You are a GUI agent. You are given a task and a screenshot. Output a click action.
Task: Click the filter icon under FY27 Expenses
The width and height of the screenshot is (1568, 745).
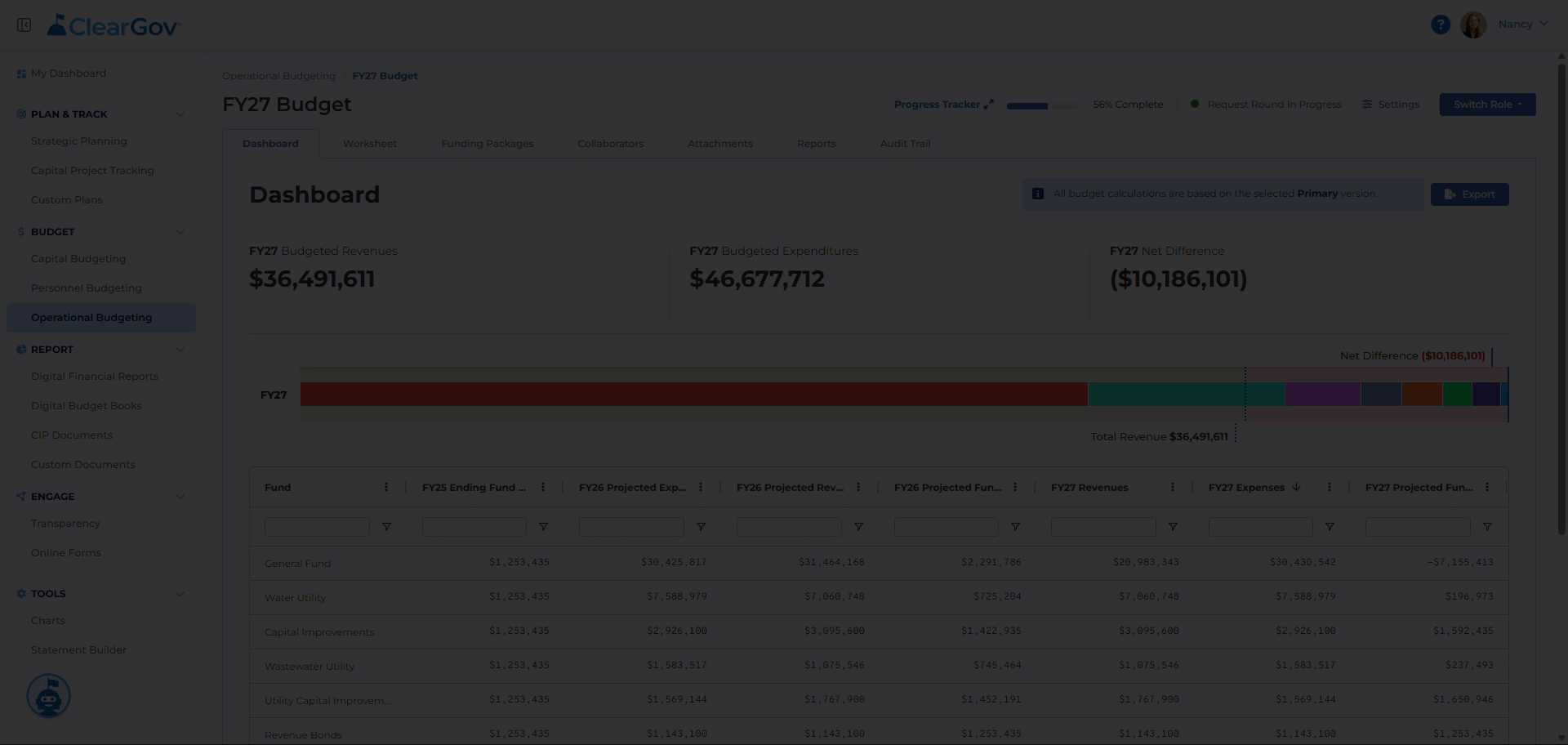point(1330,528)
